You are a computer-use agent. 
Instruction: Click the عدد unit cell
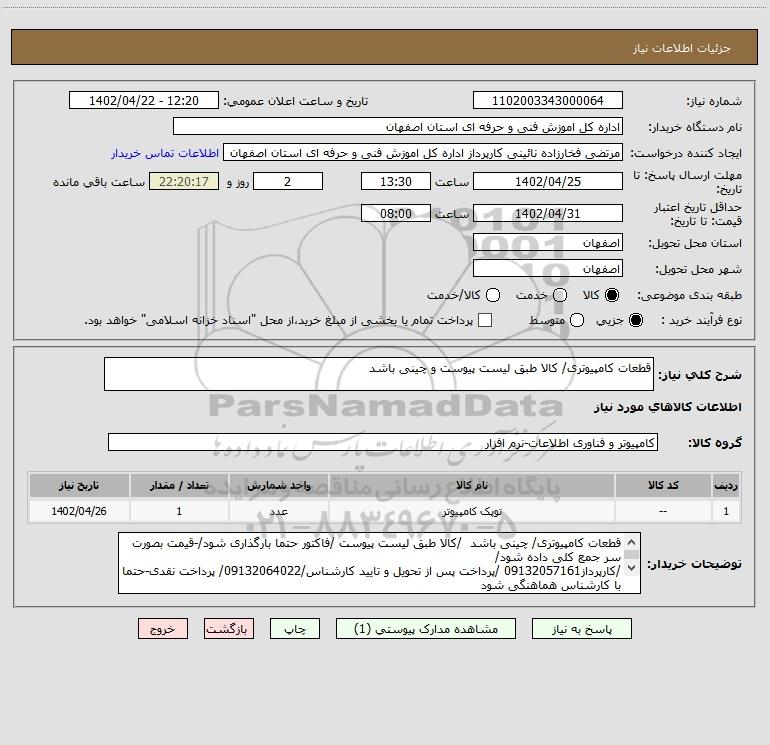[x=278, y=511]
